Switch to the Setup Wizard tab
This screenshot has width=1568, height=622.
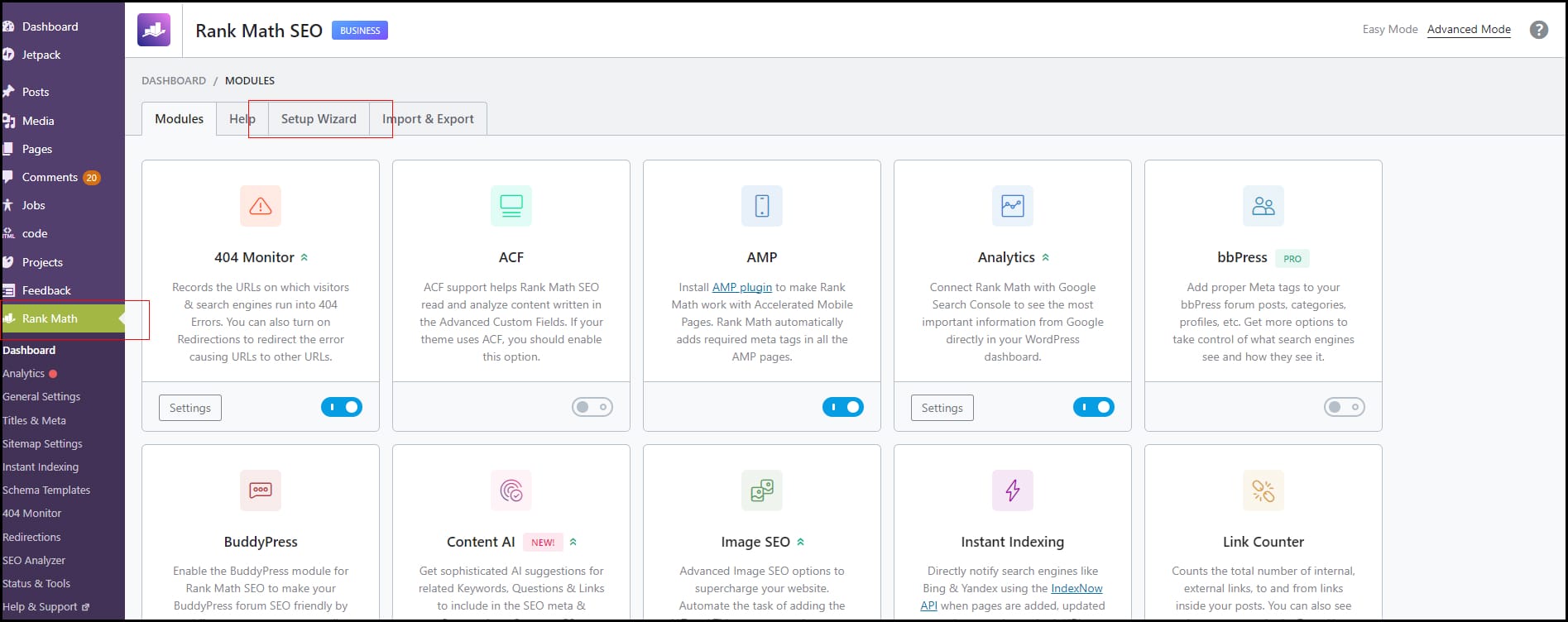[319, 119]
